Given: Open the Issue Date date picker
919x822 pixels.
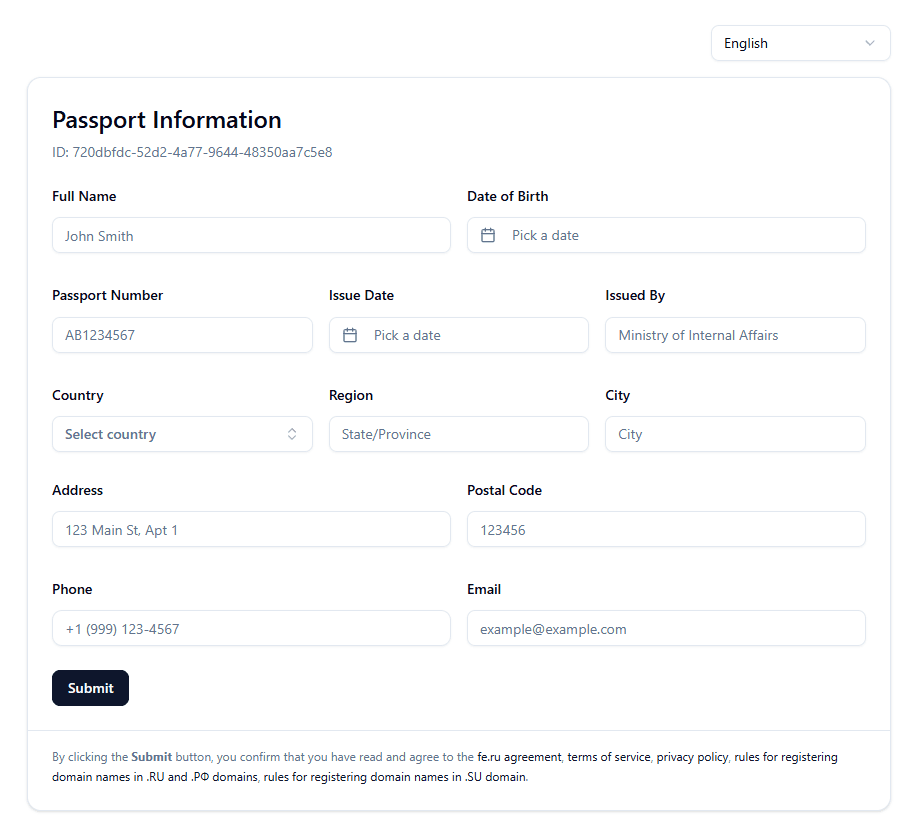Looking at the screenshot, I should tap(459, 335).
